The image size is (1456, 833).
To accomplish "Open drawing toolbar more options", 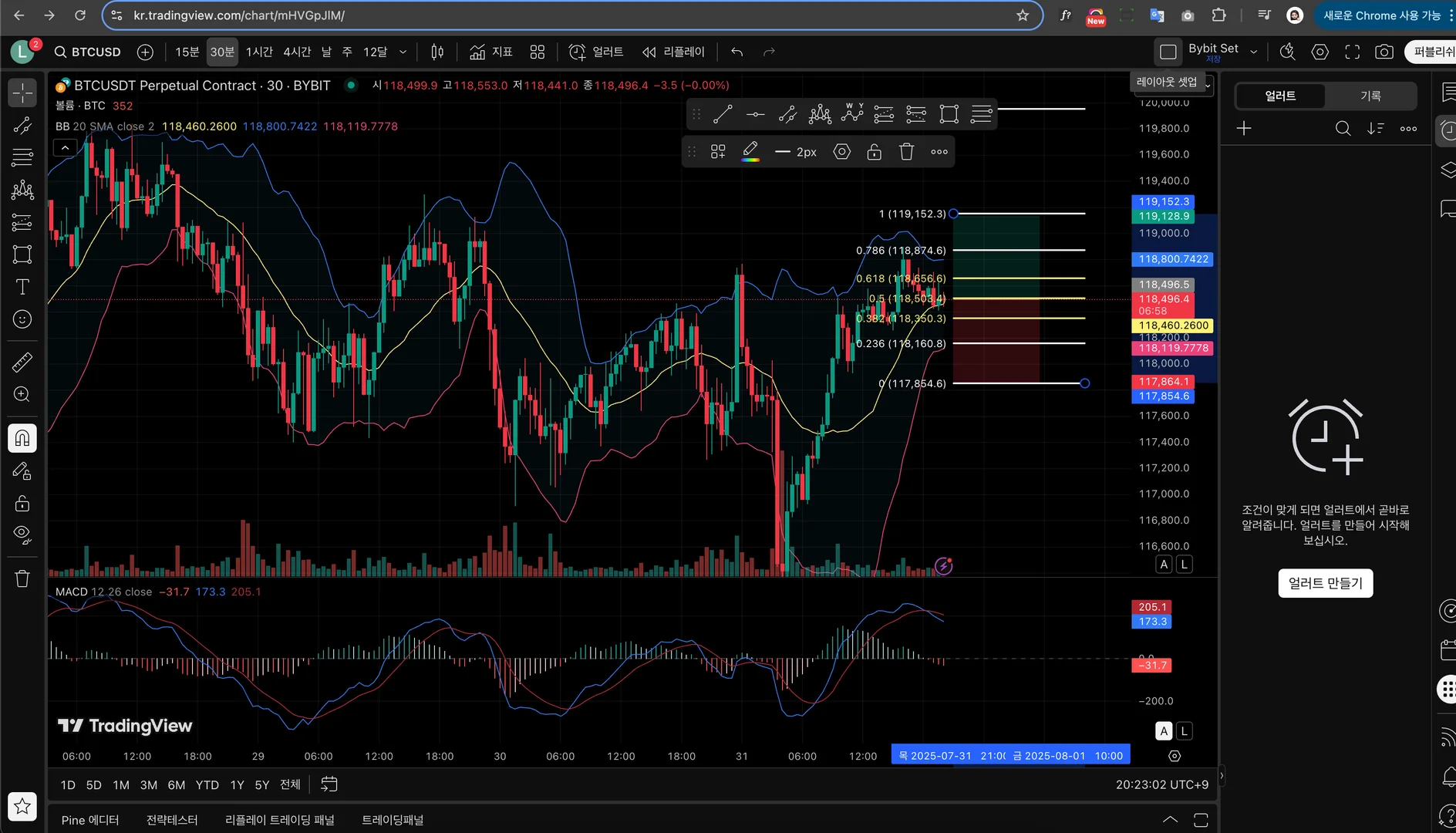I will point(939,152).
